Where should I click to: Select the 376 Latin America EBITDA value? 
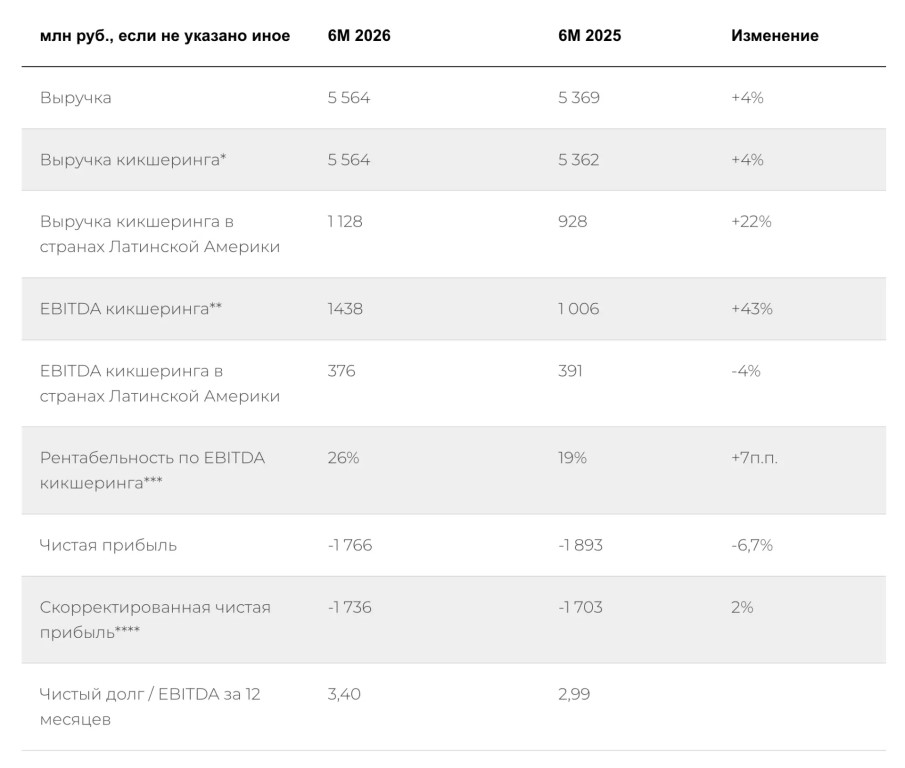[x=342, y=370]
